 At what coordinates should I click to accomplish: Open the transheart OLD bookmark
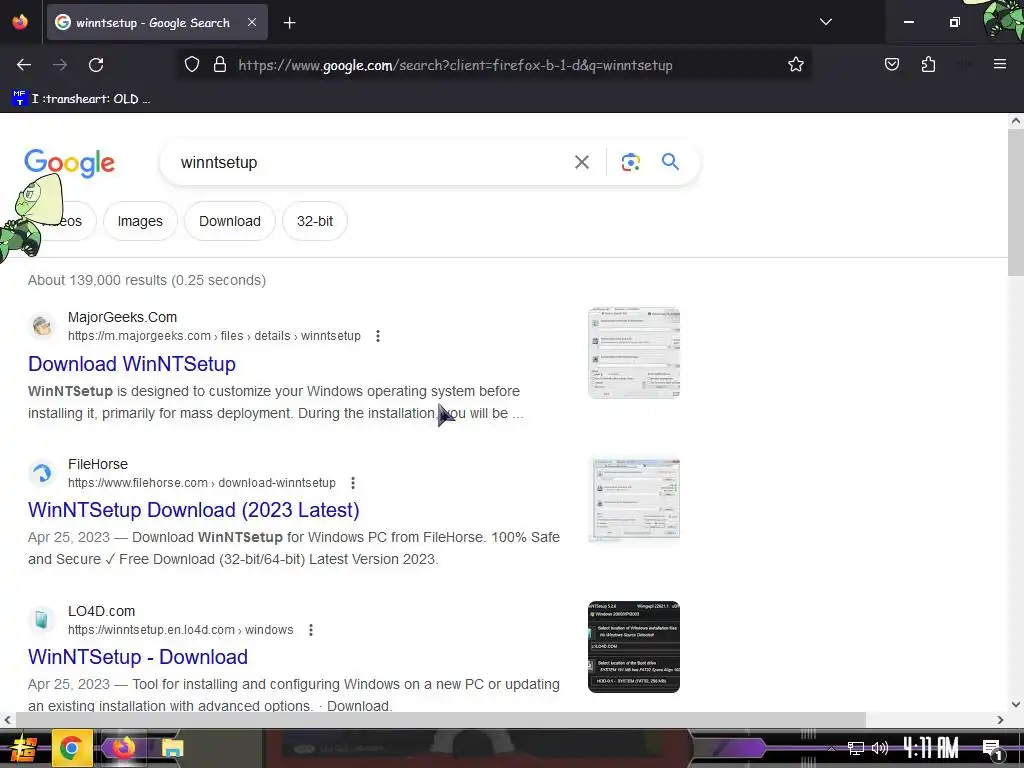82,99
